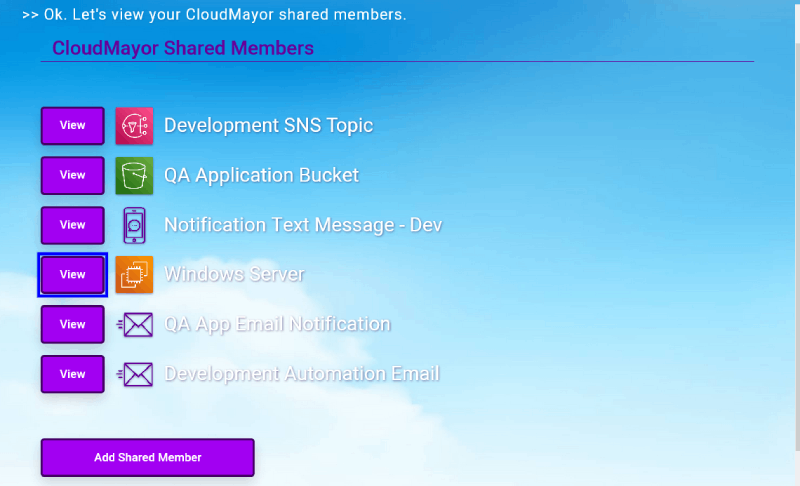Click the CloudMayor Shared Members heading
This screenshot has width=800, height=486.
tap(183, 48)
